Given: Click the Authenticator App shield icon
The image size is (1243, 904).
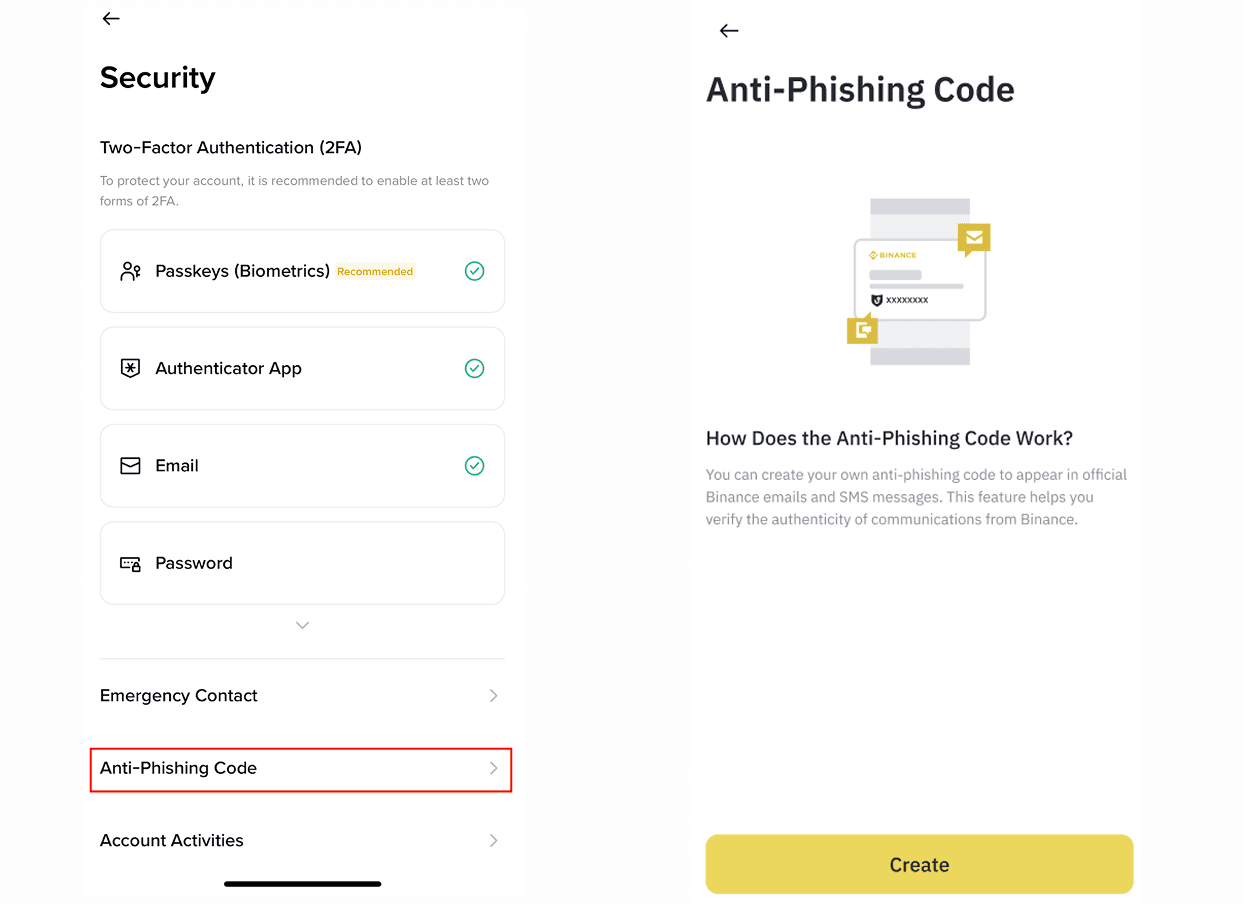Looking at the screenshot, I should click(x=130, y=368).
